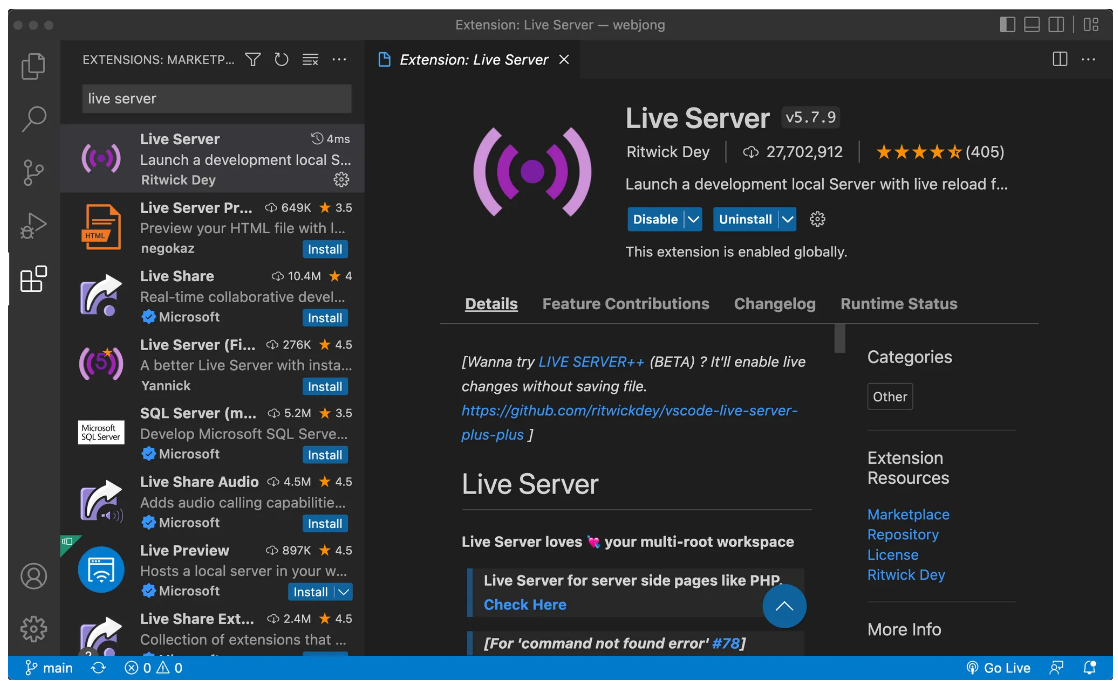Open the Repository resource link
The height and width of the screenshot is (681, 1118).
click(903, 535)
